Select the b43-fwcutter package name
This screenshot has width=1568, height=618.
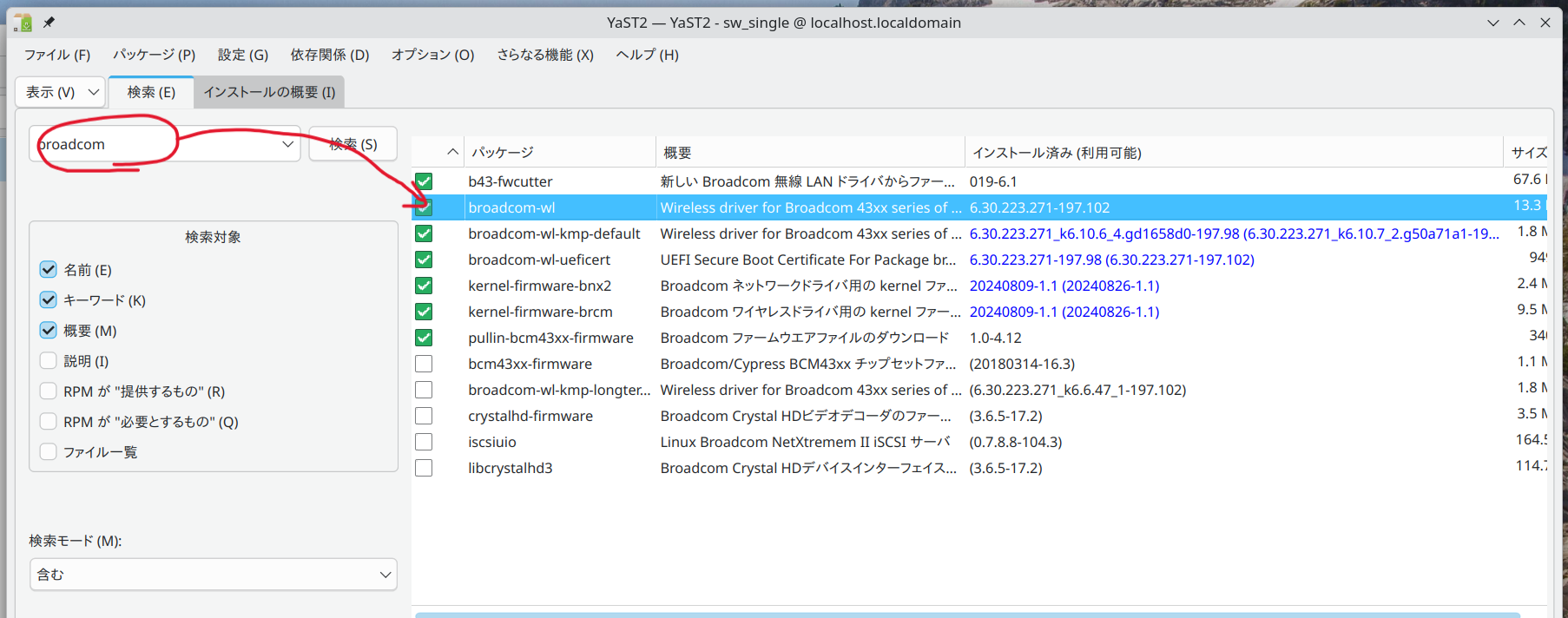[511, 181]
